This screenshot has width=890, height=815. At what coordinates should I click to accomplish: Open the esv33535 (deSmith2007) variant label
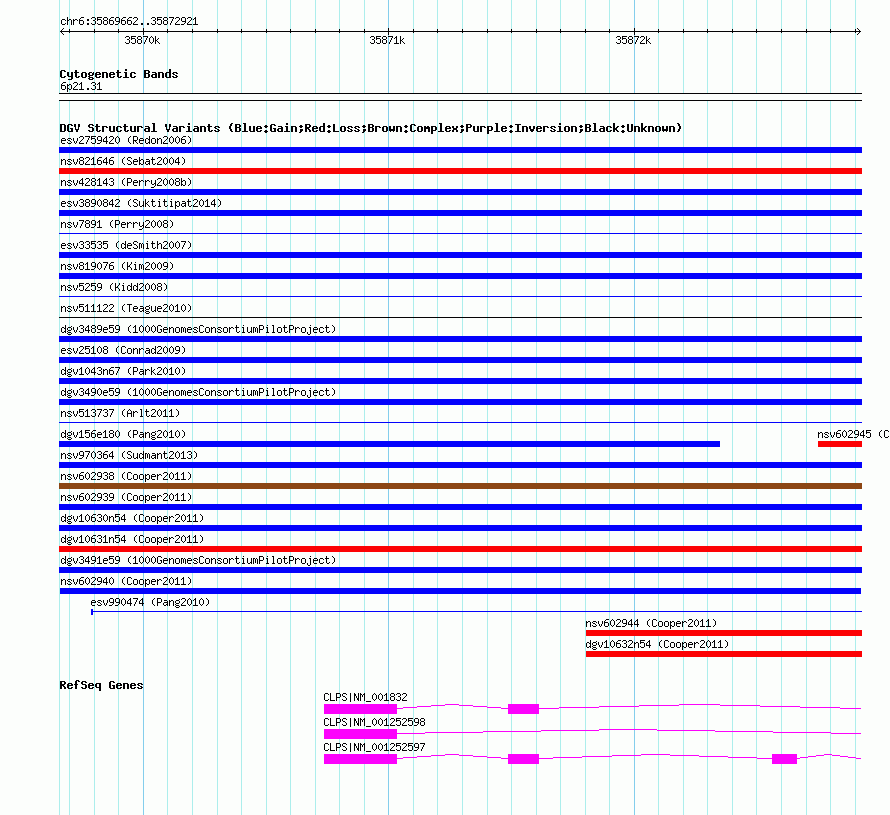(126, 245)
